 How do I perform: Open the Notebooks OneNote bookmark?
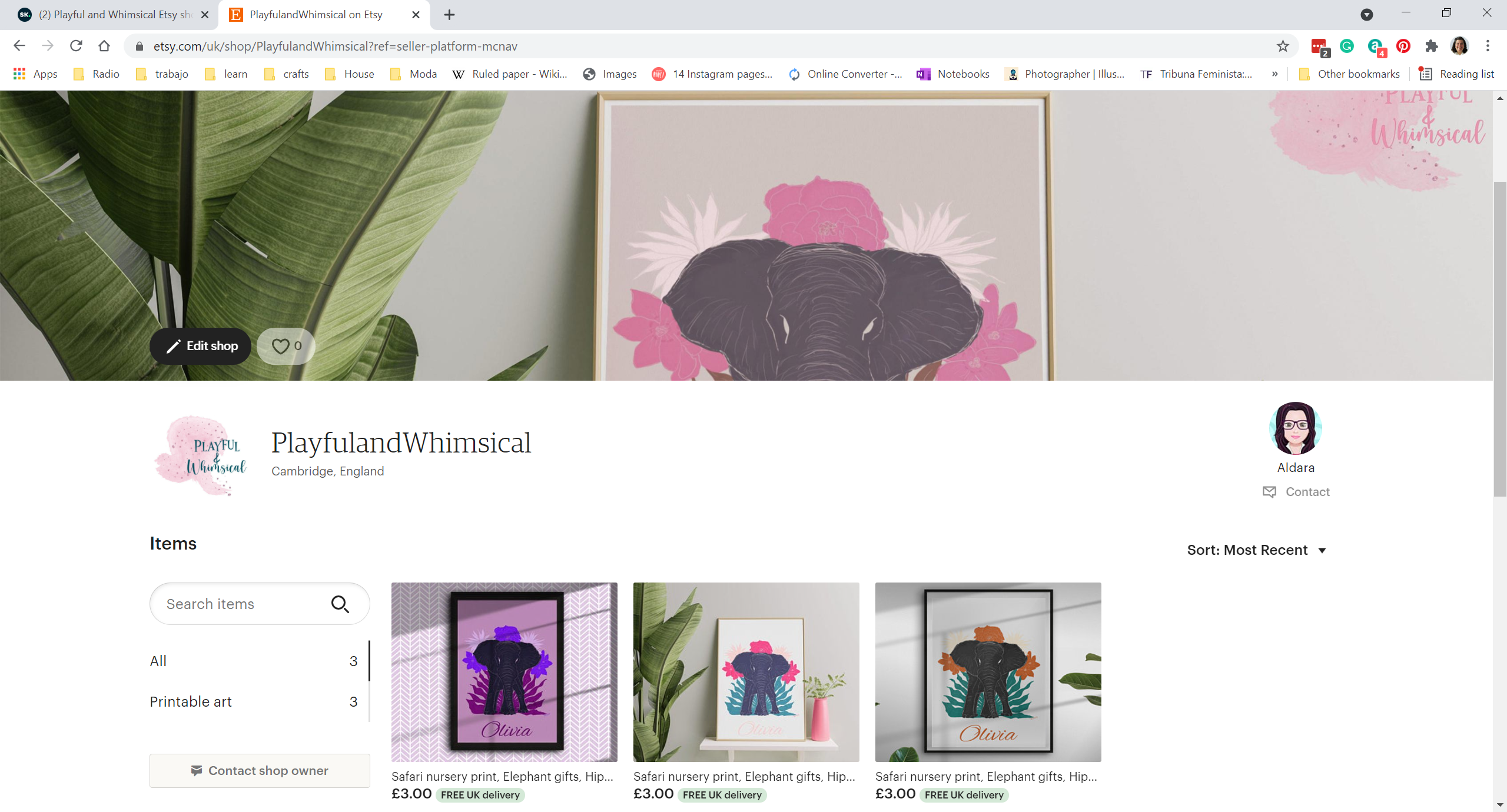click(x=953, y=74)
